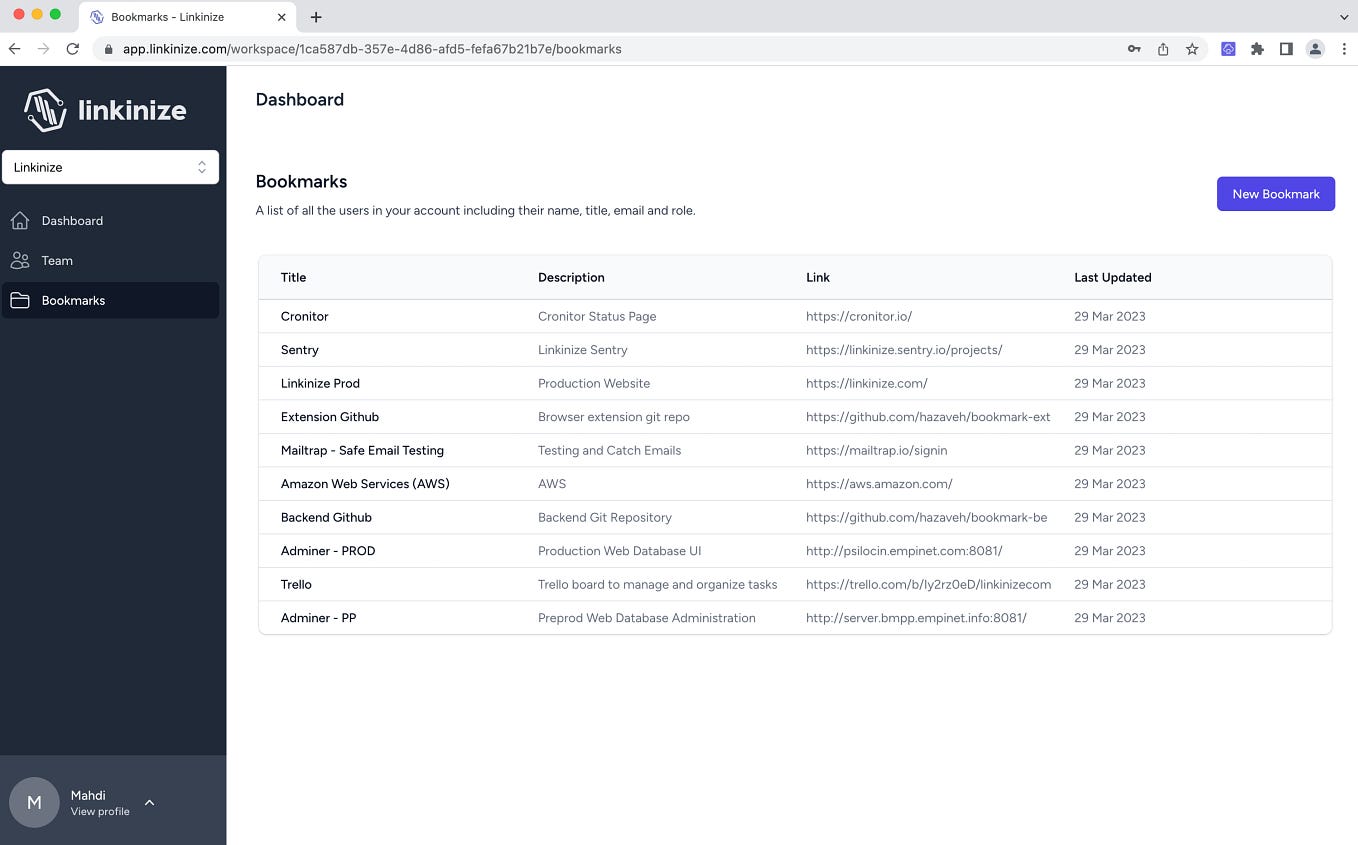The height and width of the screenshot is (845, 1358).
Task: Open the tab search chevron at top right
Action: tap(1344, 16)
